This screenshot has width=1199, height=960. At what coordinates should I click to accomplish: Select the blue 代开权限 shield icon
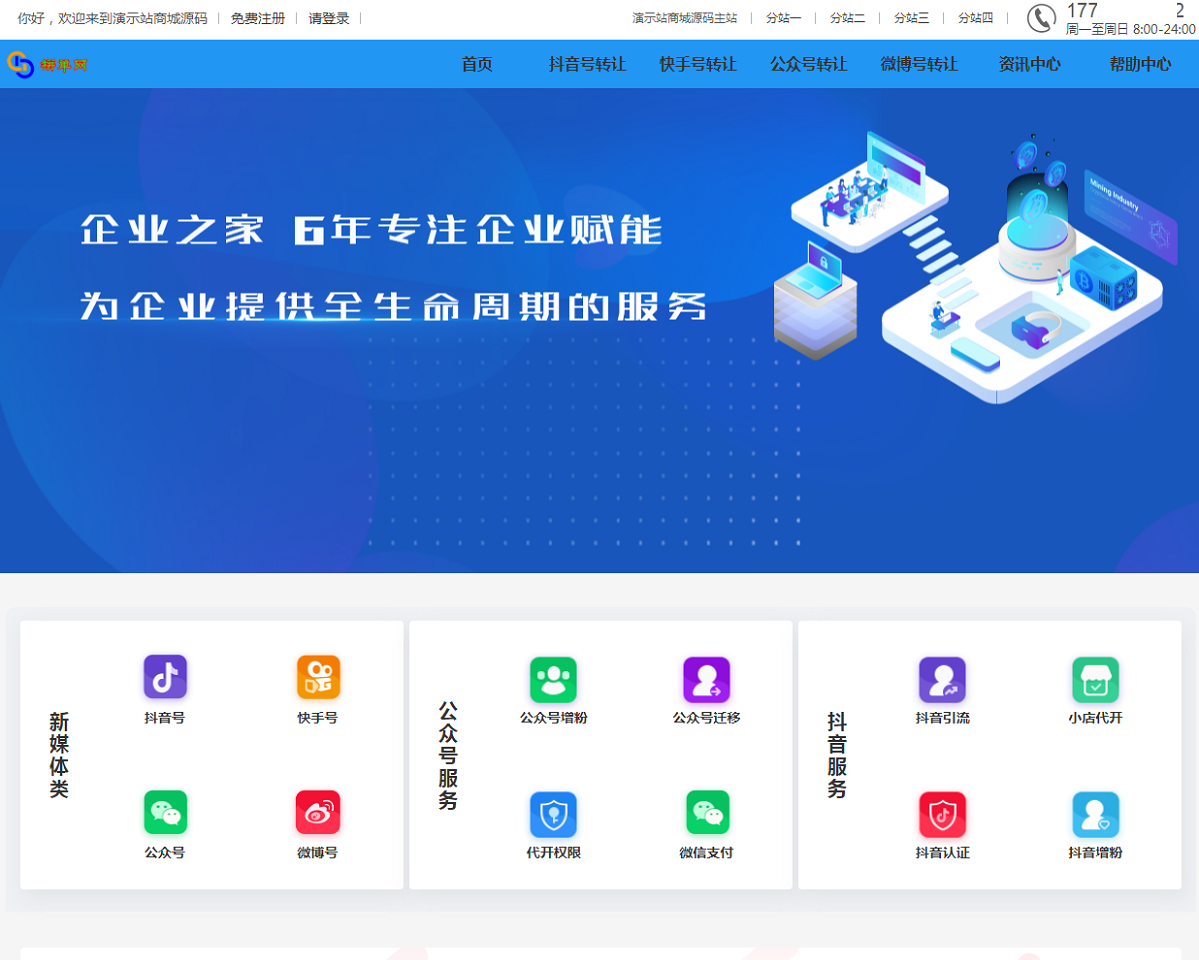[553, 814]
